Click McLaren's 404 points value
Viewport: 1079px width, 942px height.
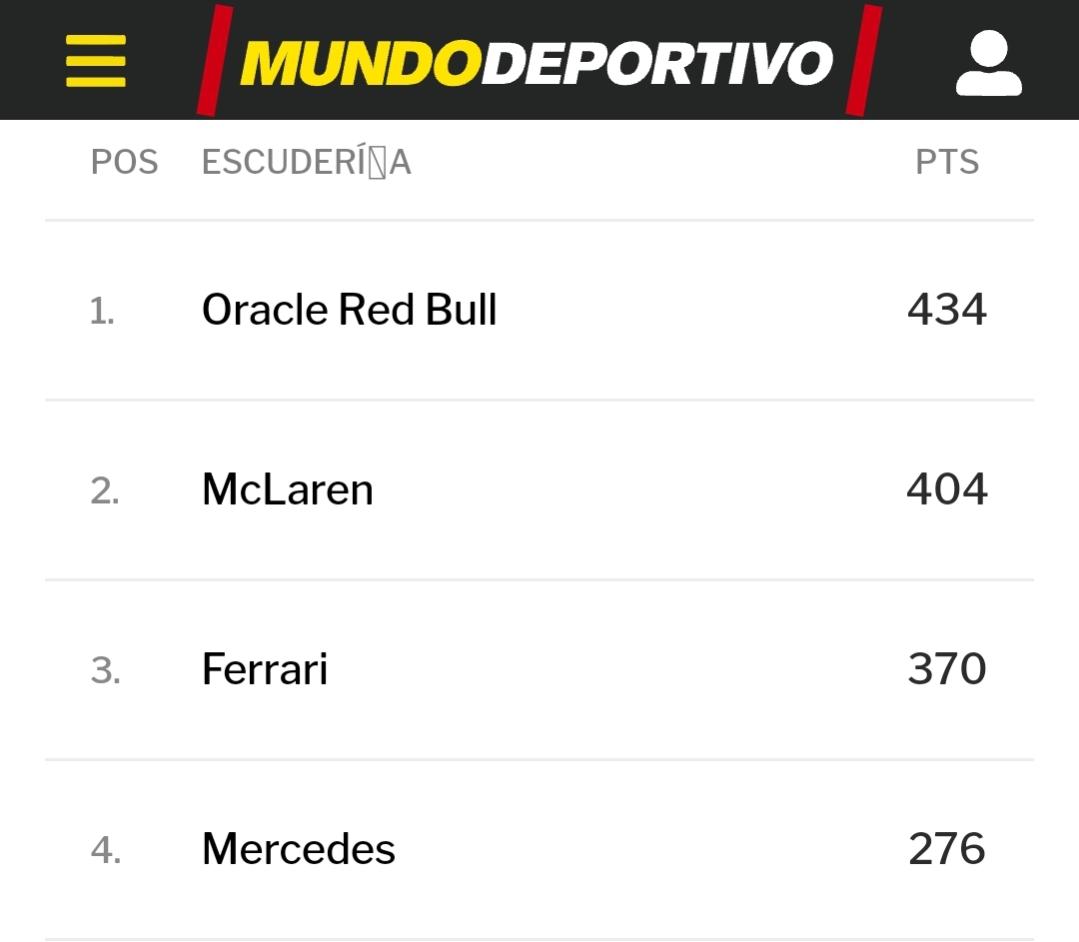[x=946, y=490]
